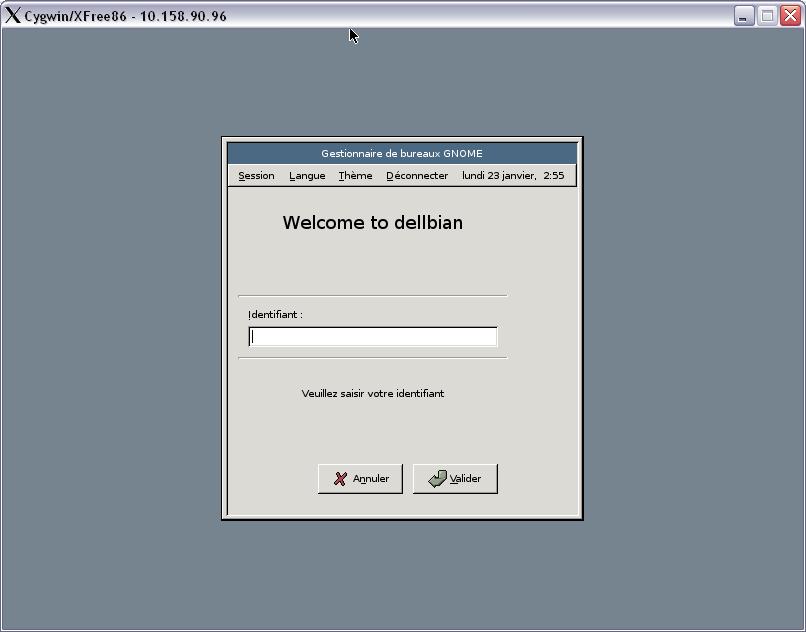Image resolution: width=806 pixels, height=632 pixels.
Task: Click the Cygwin X logo icon
Action: click(x=12, y=15)
